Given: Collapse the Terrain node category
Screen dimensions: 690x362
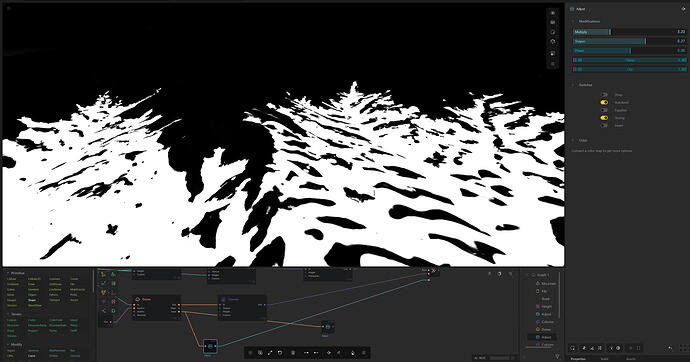Looking at the screenshot, I should [8, 314].
